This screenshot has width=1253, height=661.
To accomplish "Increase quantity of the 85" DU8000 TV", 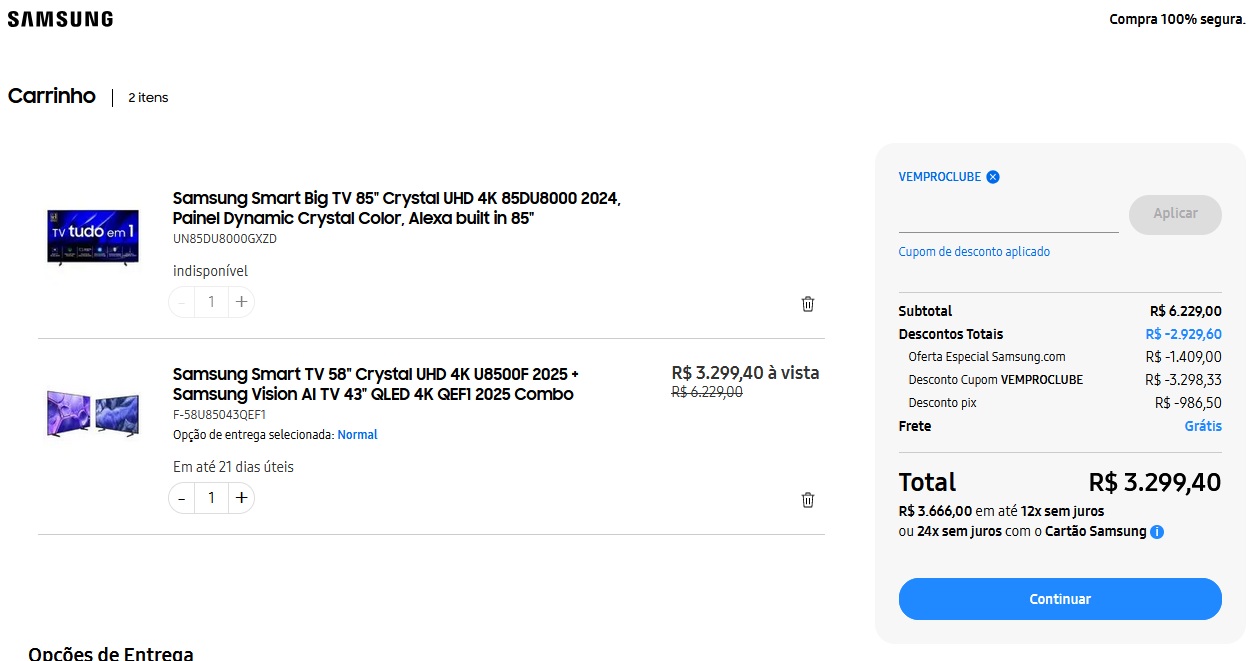I will 240,301.
